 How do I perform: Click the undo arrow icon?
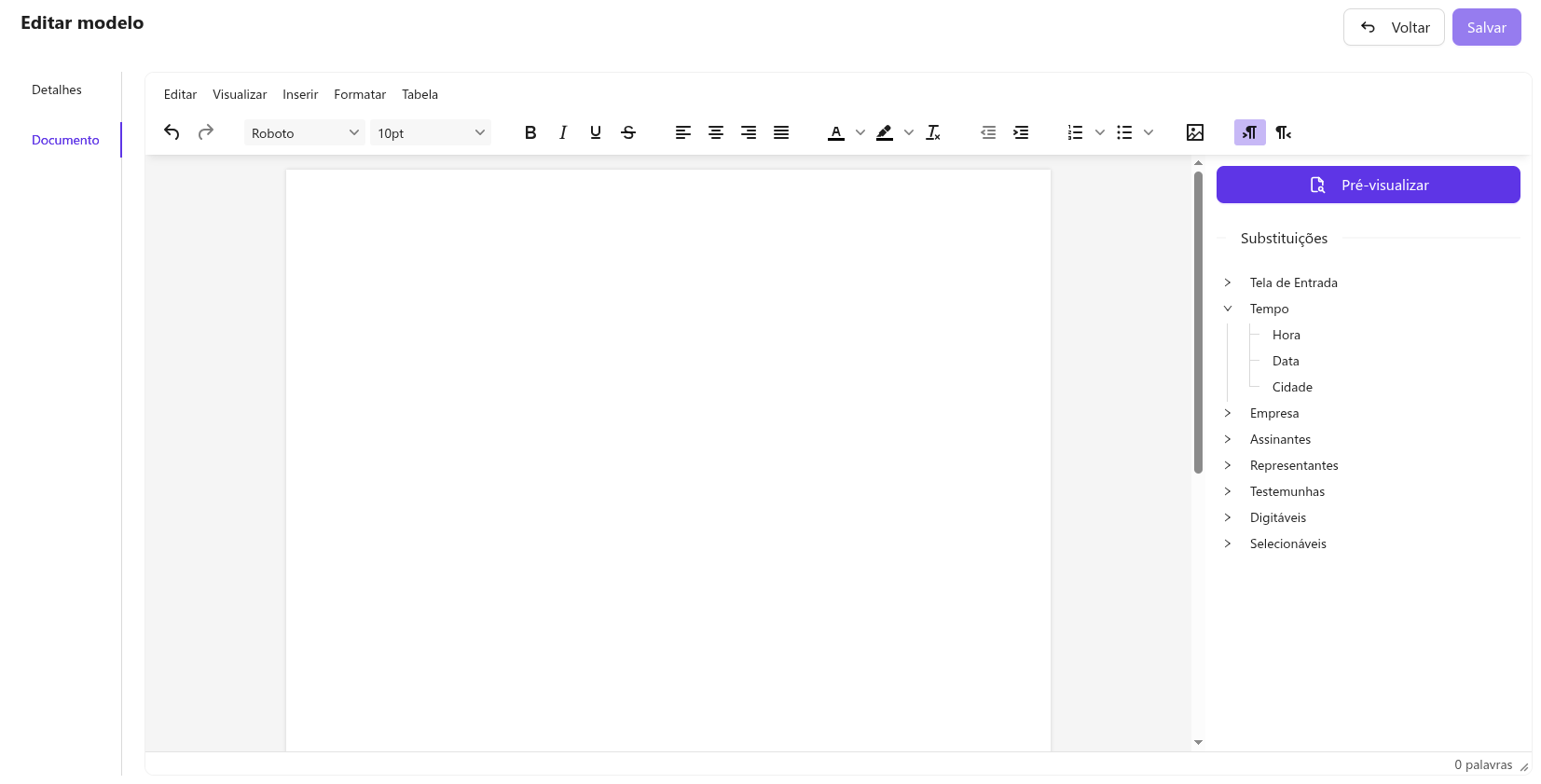coord(172,132)
